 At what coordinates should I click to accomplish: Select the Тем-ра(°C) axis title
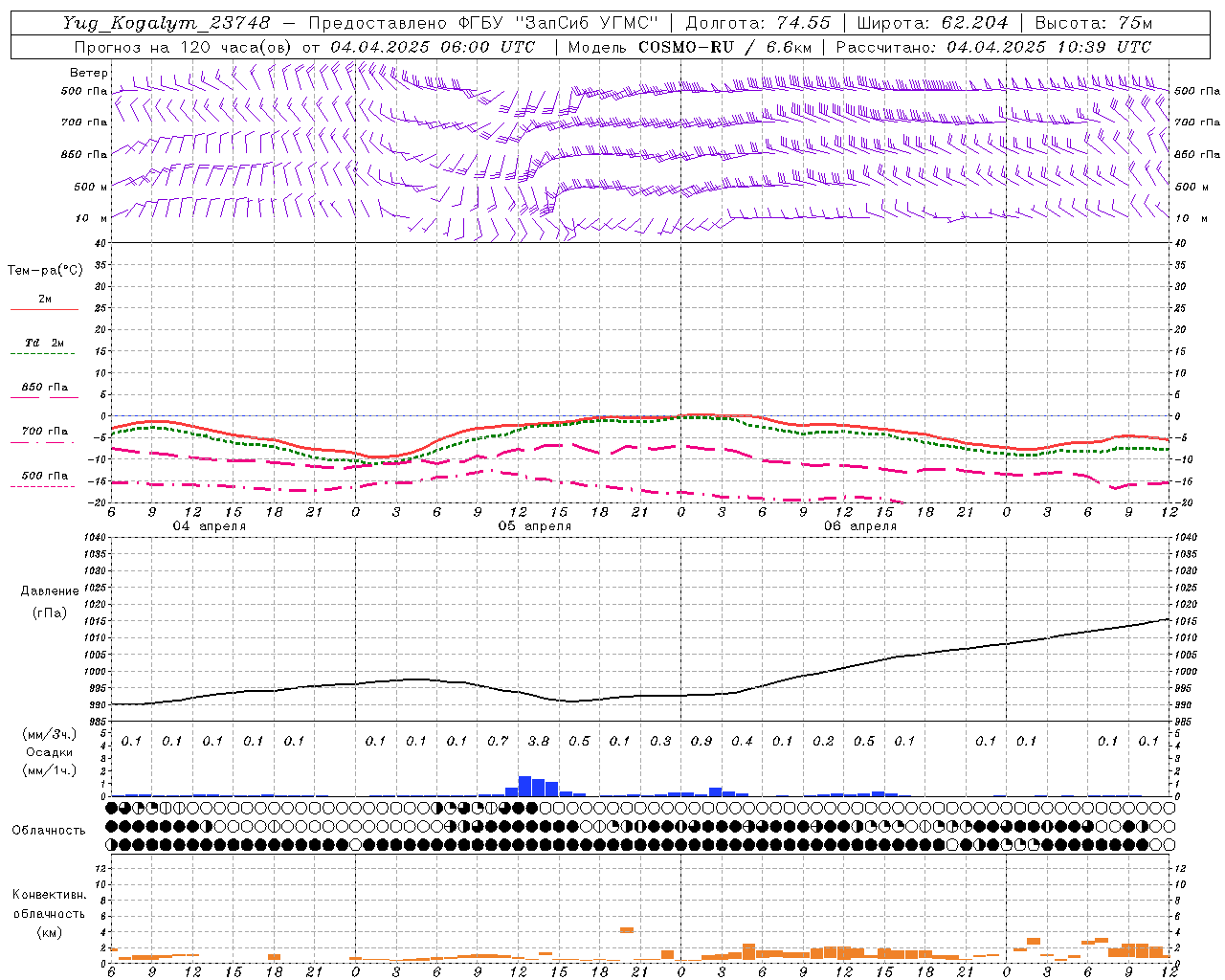(x=45, y=271)
